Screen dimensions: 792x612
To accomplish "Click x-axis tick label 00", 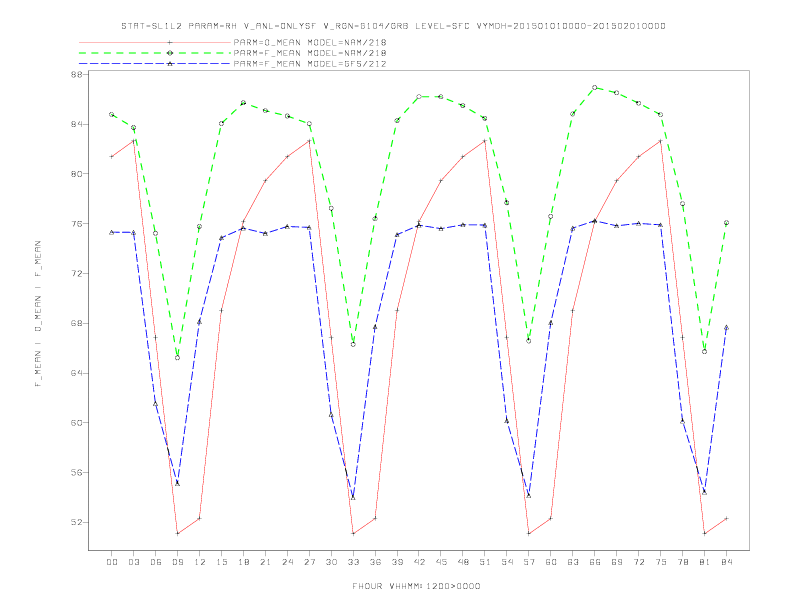I will (x=112, y=562).
